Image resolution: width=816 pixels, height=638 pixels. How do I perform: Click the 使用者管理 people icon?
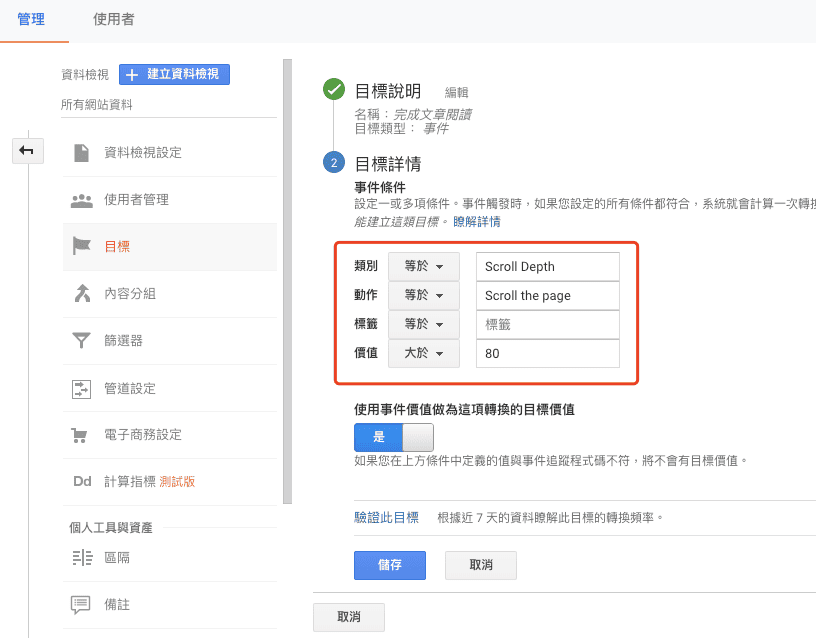click(x=82, y=200)
